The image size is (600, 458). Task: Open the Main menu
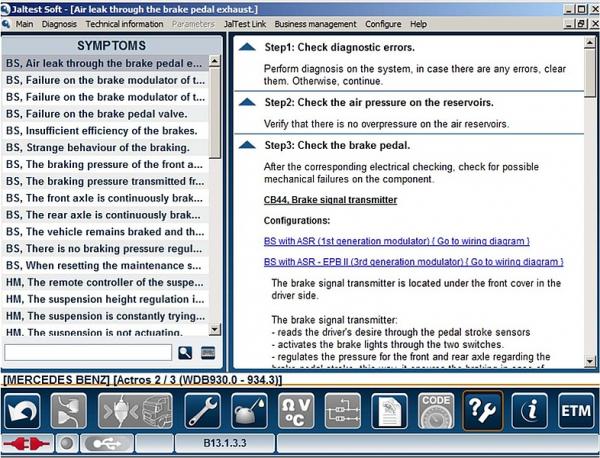pyautogui.click(x=24, y=24)
